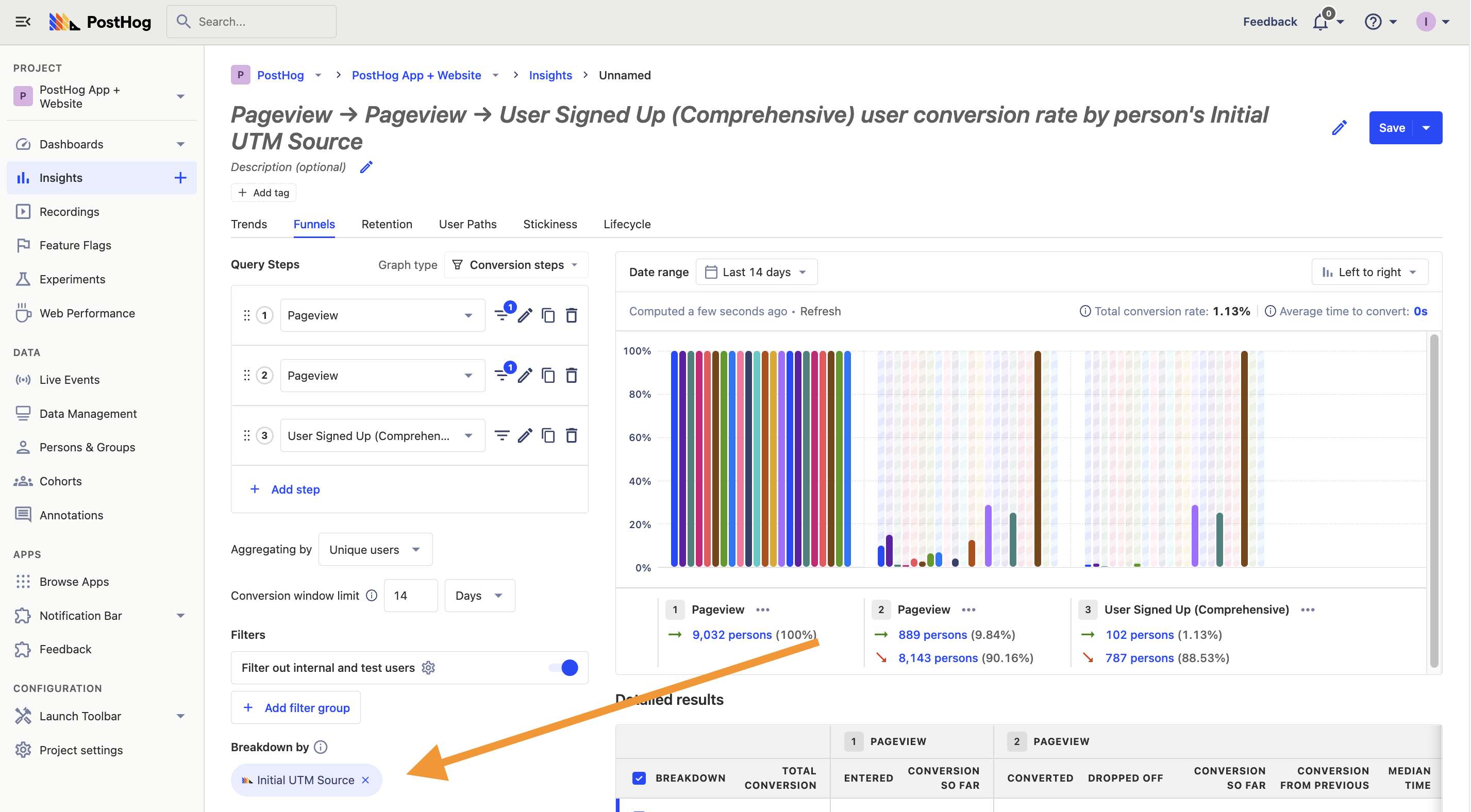The height and width of the screenshot is (812, 1471).
Task: Switch to the Lifecycle tab
Action: [x=627, y=225]
